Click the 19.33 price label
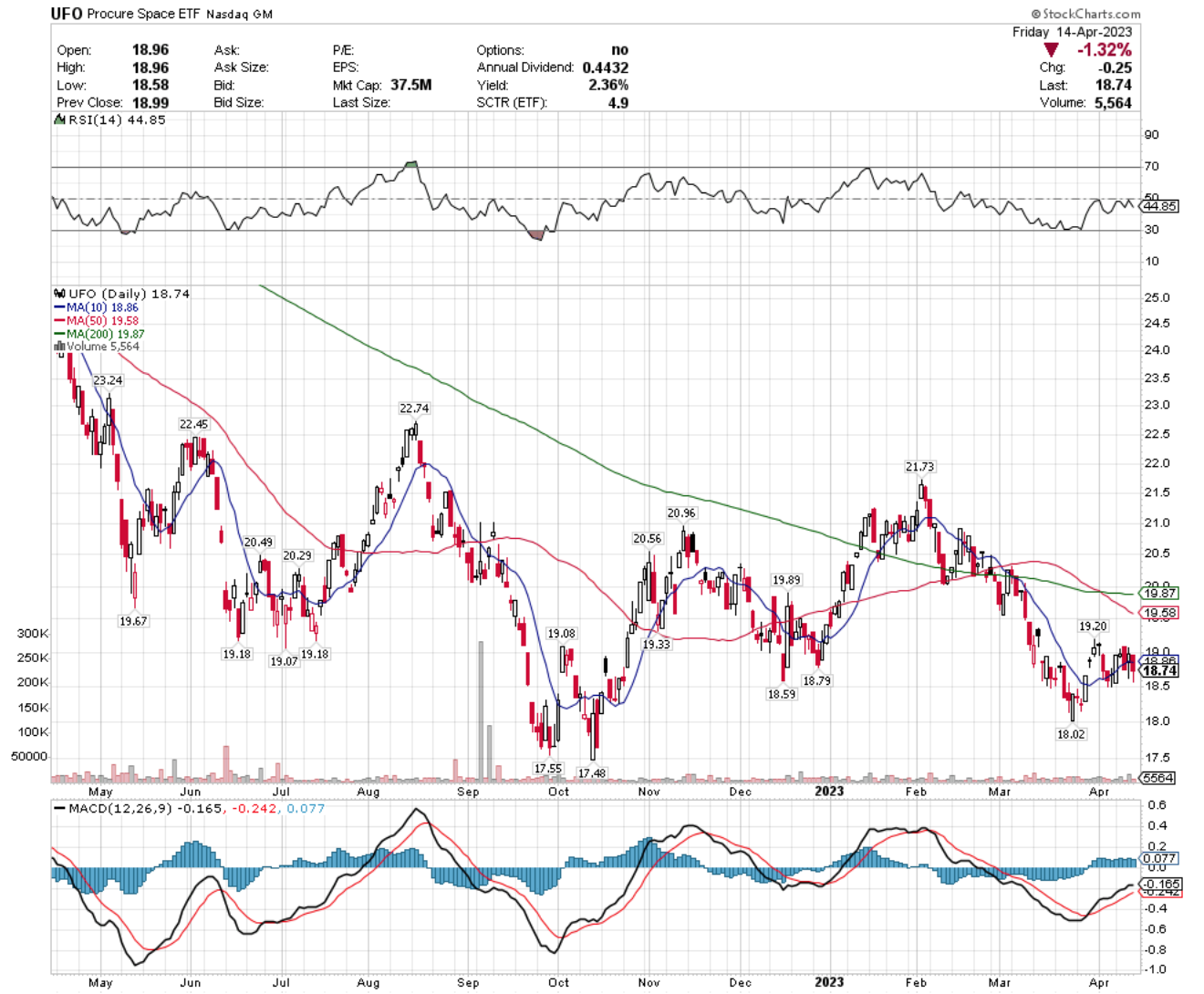The width and height of the screenshot is (1204, 994). tap(656, 644)
